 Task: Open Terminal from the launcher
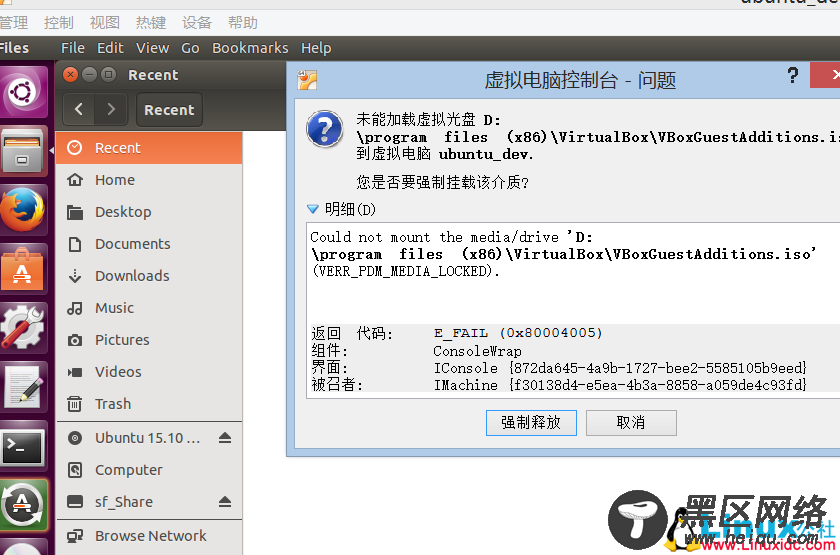click(22, 446)
